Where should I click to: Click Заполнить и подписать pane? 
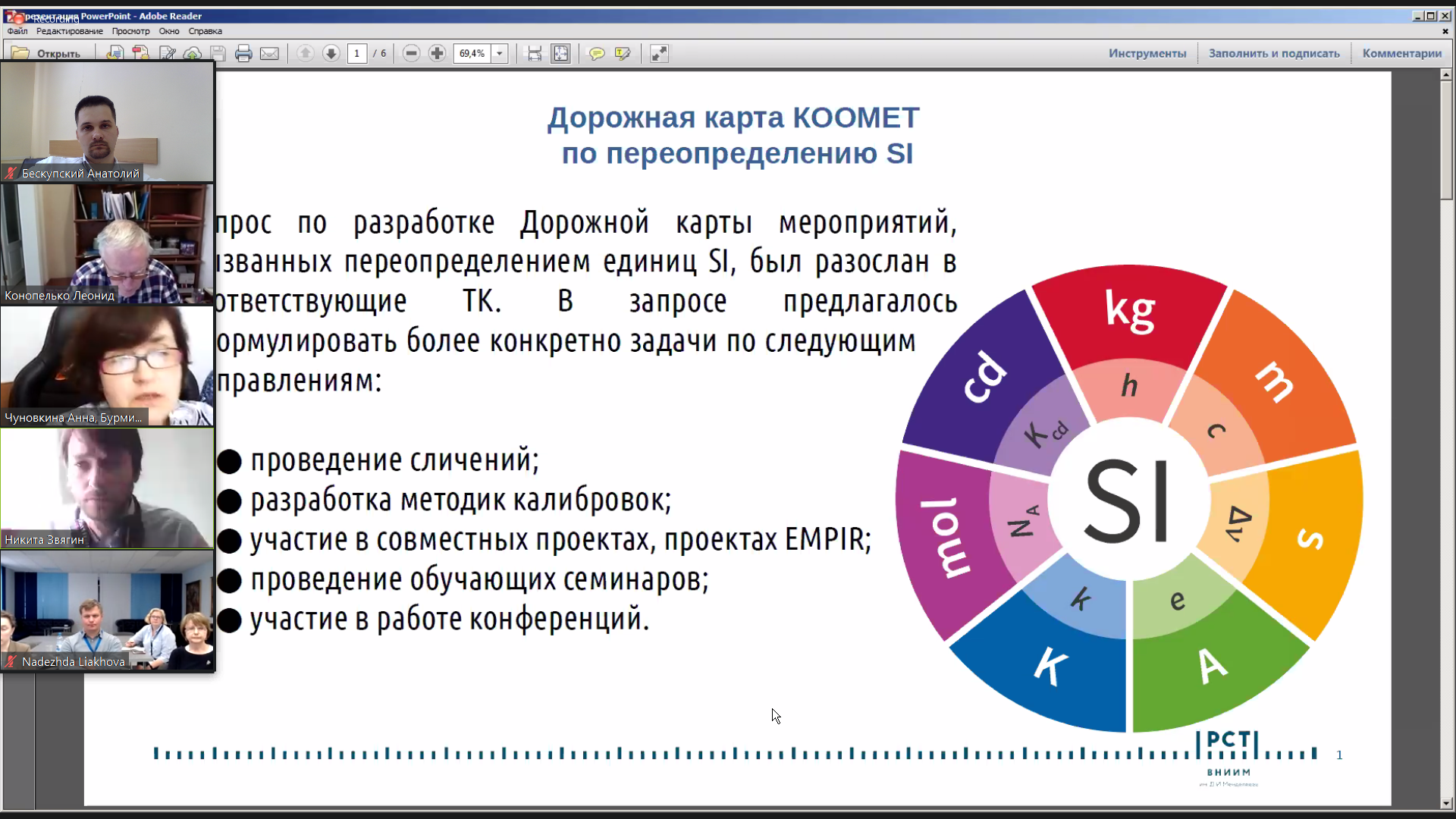tap(1274, 53)
